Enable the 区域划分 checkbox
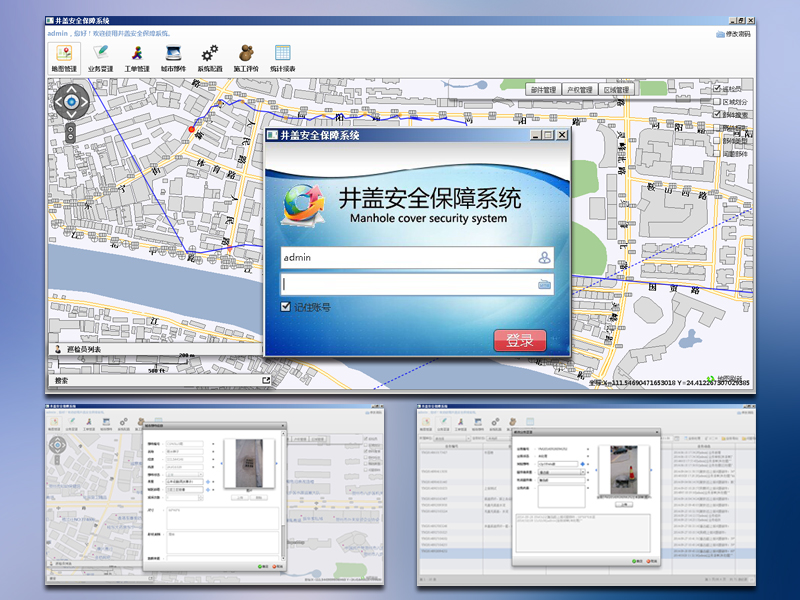This screenshot has width=800, height=600. tap(717, 102)
